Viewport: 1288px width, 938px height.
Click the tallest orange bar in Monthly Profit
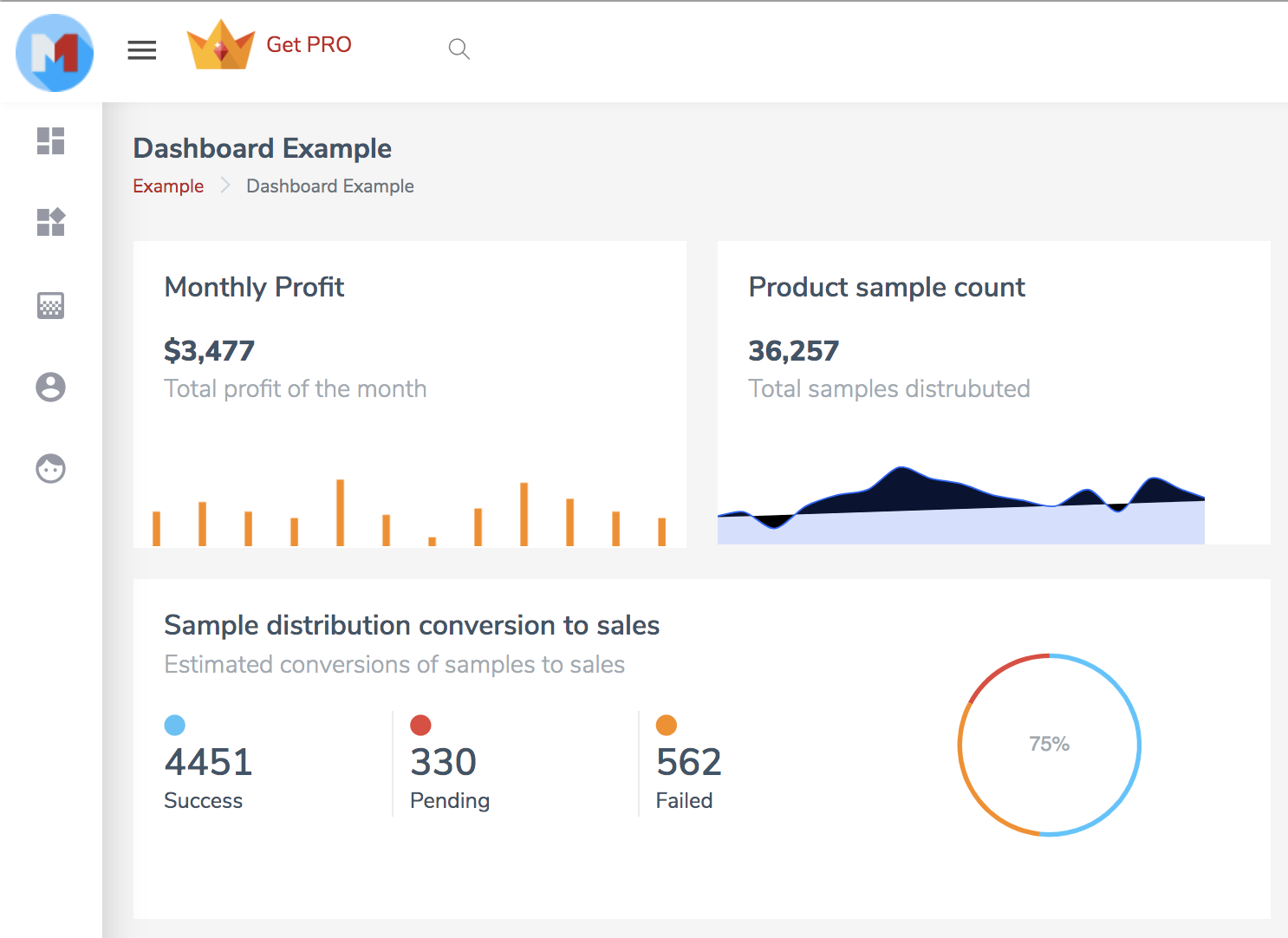[x=341, y=512]
